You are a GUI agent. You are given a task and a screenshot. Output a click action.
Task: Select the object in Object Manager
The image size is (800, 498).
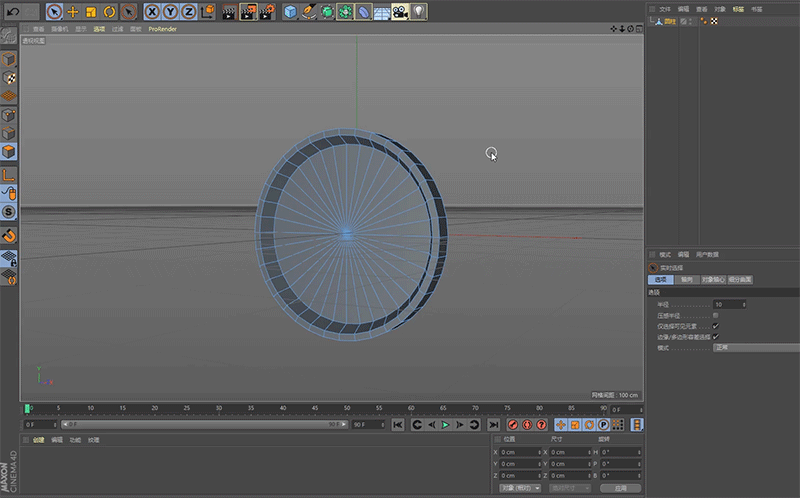pyautogui.click(x=669, y=21)
